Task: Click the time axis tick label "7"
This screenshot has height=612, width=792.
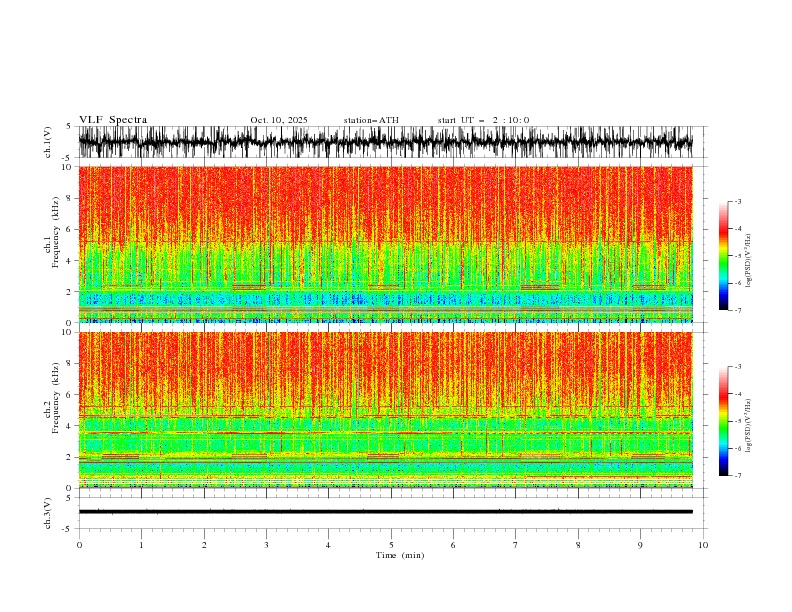Action: click(x=515, y=545)
